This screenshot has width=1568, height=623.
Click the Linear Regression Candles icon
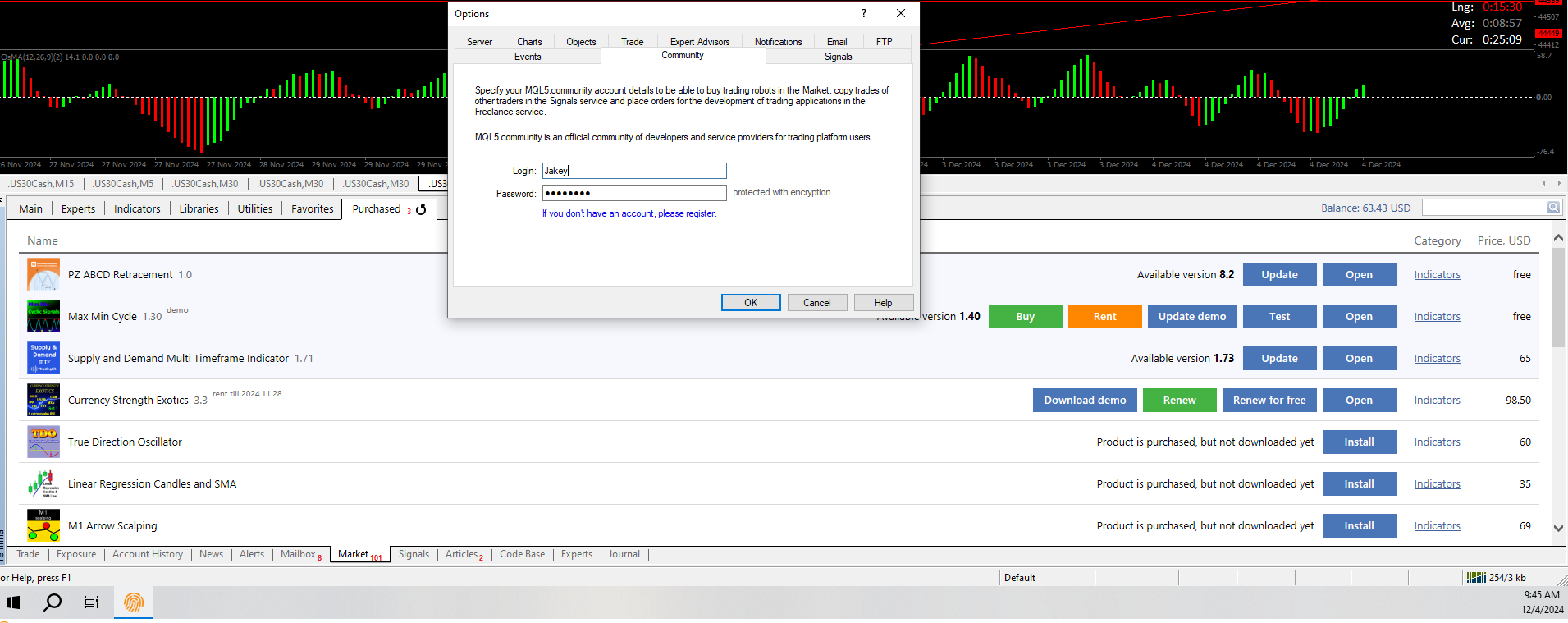[43, 483]
